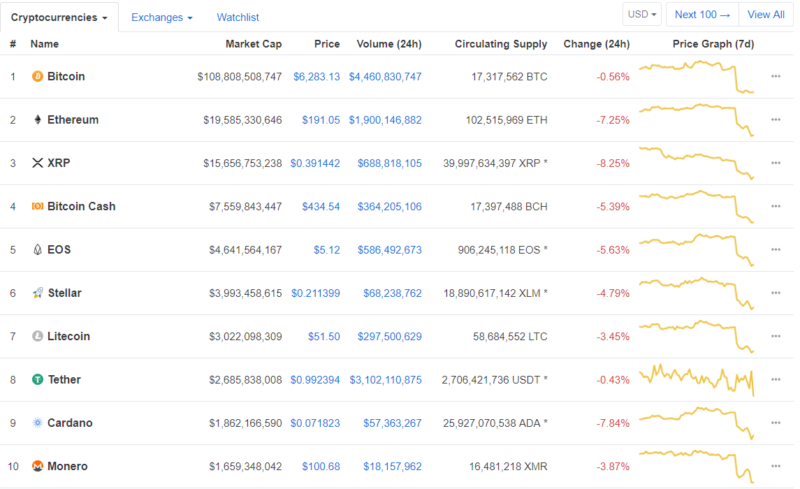The height and width of the screenshot is (489, 800).
Task: Open the more-options ellipsis for XRP row
Action: click(776, 163)
